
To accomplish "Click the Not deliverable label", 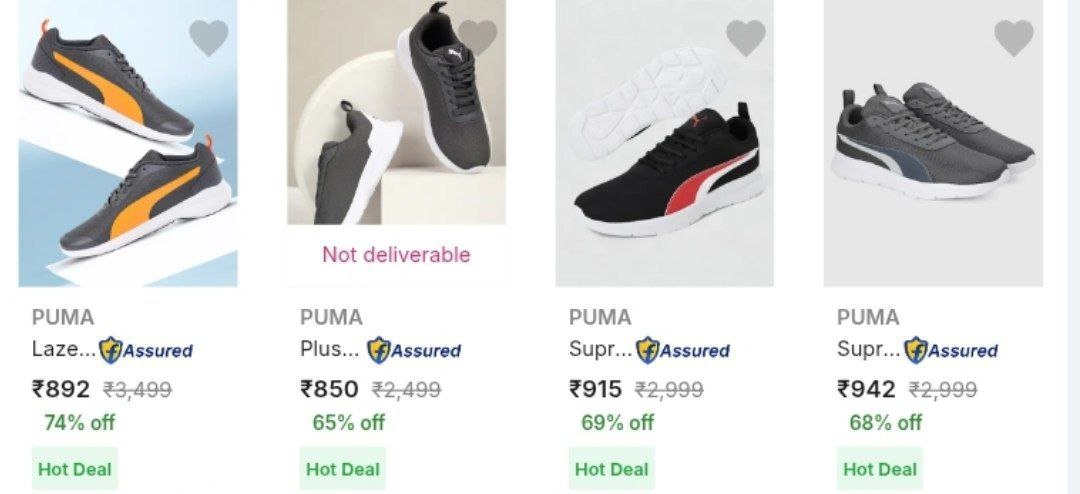I will [396, 255].
